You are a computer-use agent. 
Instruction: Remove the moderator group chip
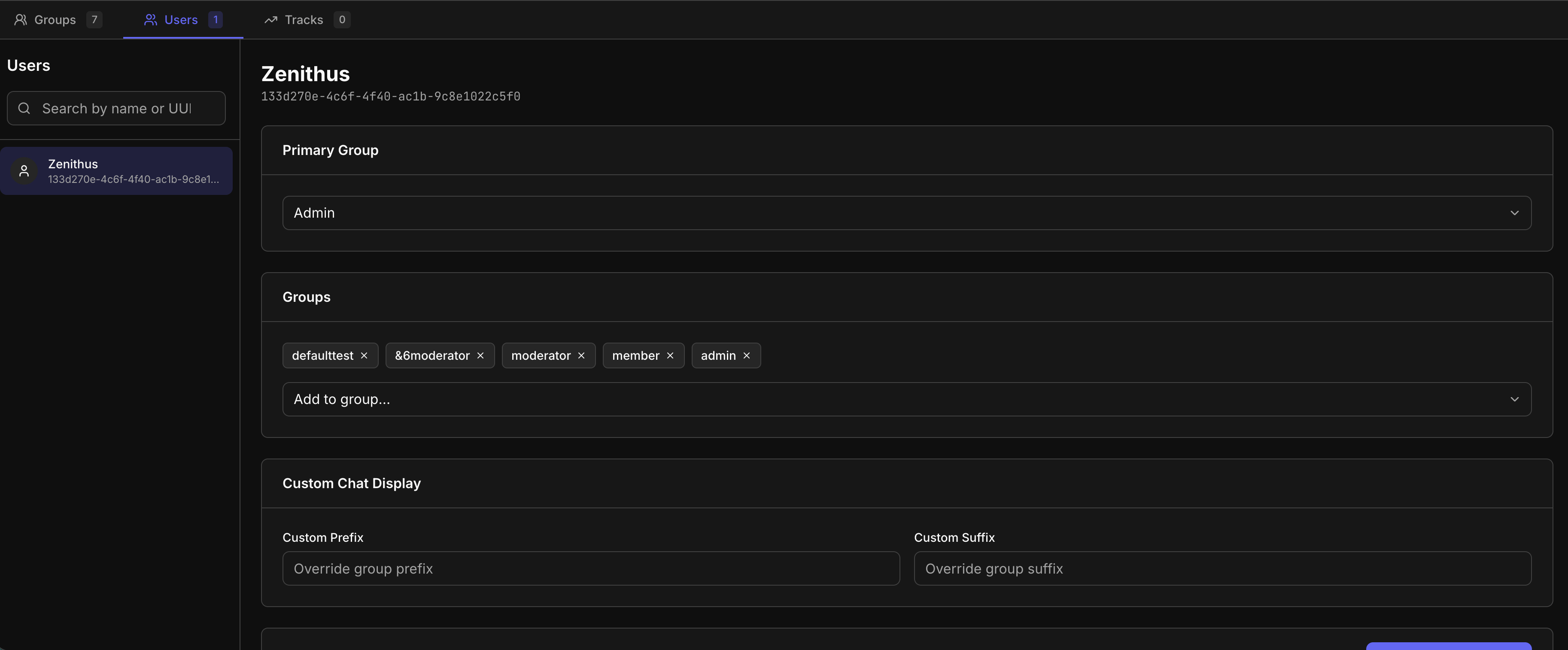[581, 355]
